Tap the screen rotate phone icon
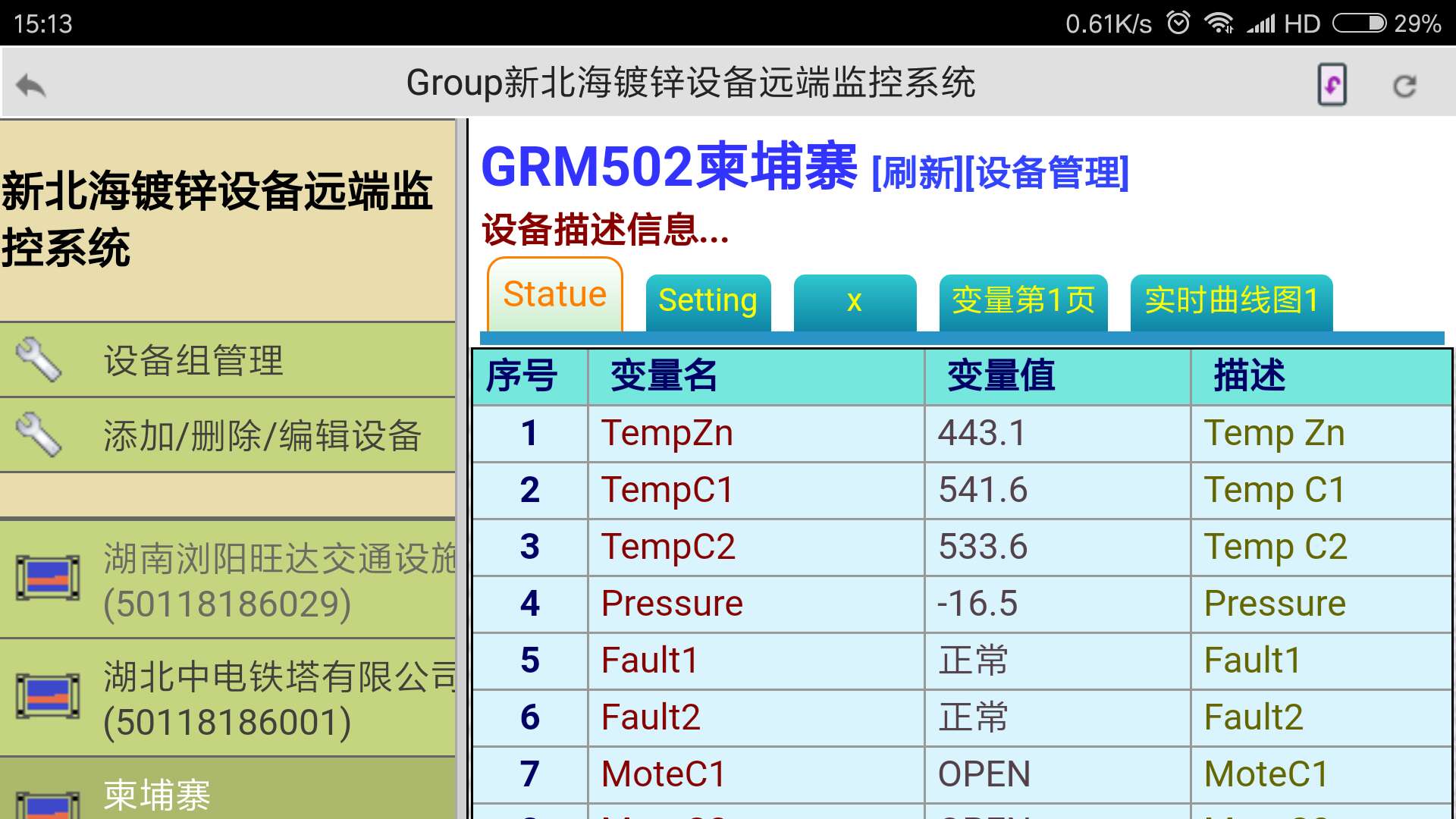The width and height of the screenshot is (1456, 819). pos(1332,85)
